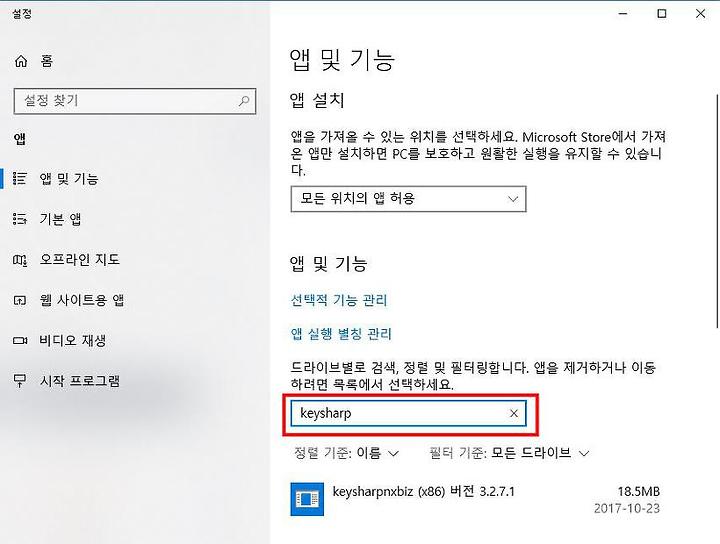Open the 기본 앱 sidebar page
Screen dimensions: 720x544
[x=60, y=219]
